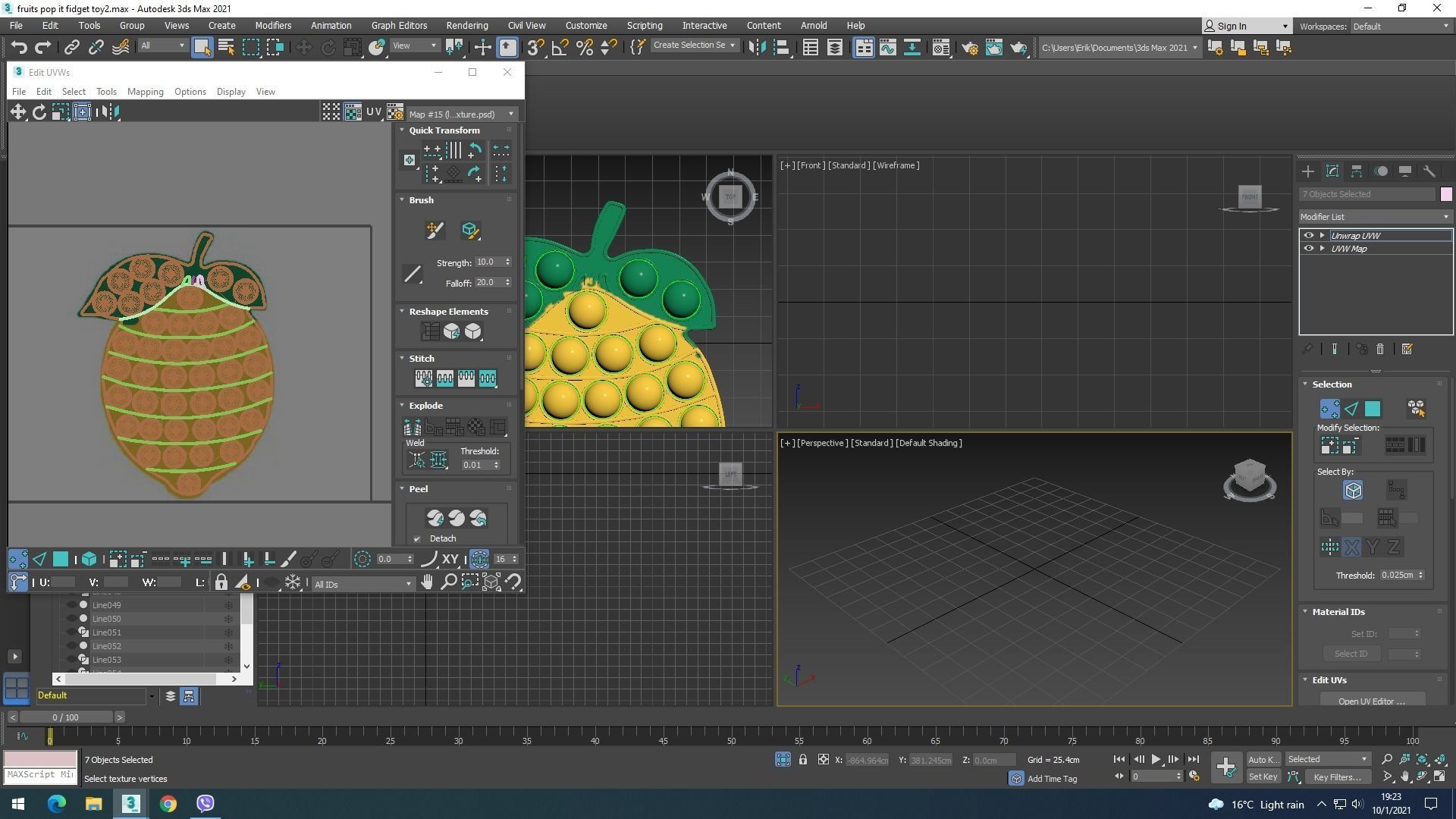Toggle UVW Map modifier visibility eye

1308,249
